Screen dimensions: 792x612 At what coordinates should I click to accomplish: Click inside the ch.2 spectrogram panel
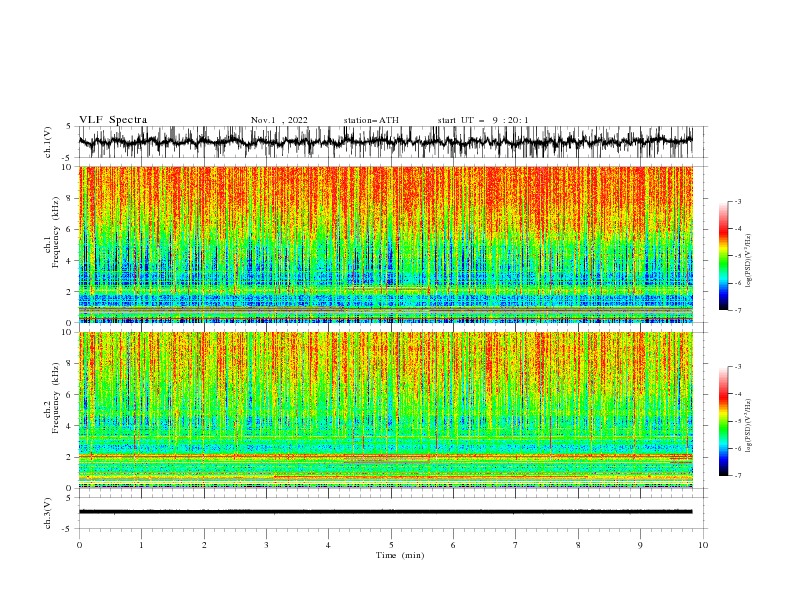point(385,410)
